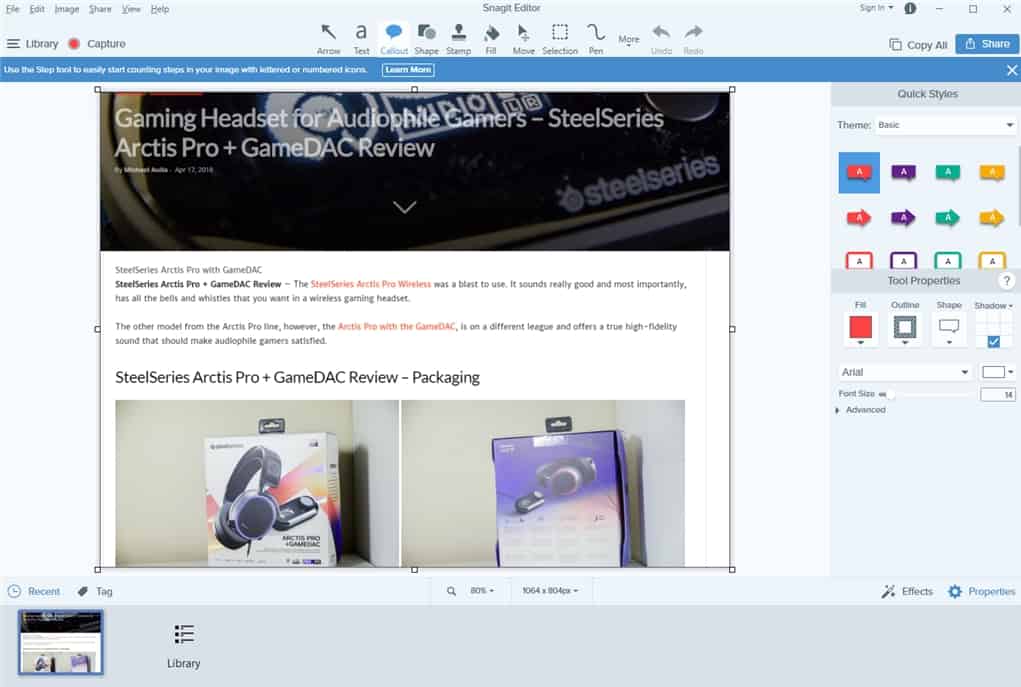The image size is (1021, 687).
Task: Open the Recent clock panel
Action: (34, 591)
